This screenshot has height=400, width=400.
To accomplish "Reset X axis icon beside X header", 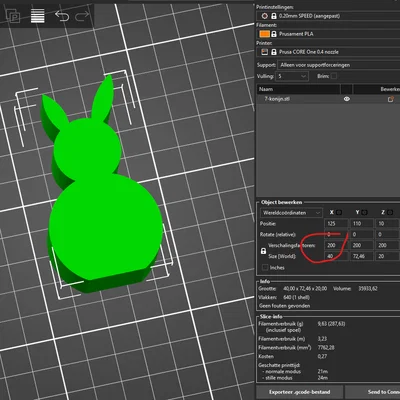I will click(x=339, y=212).
